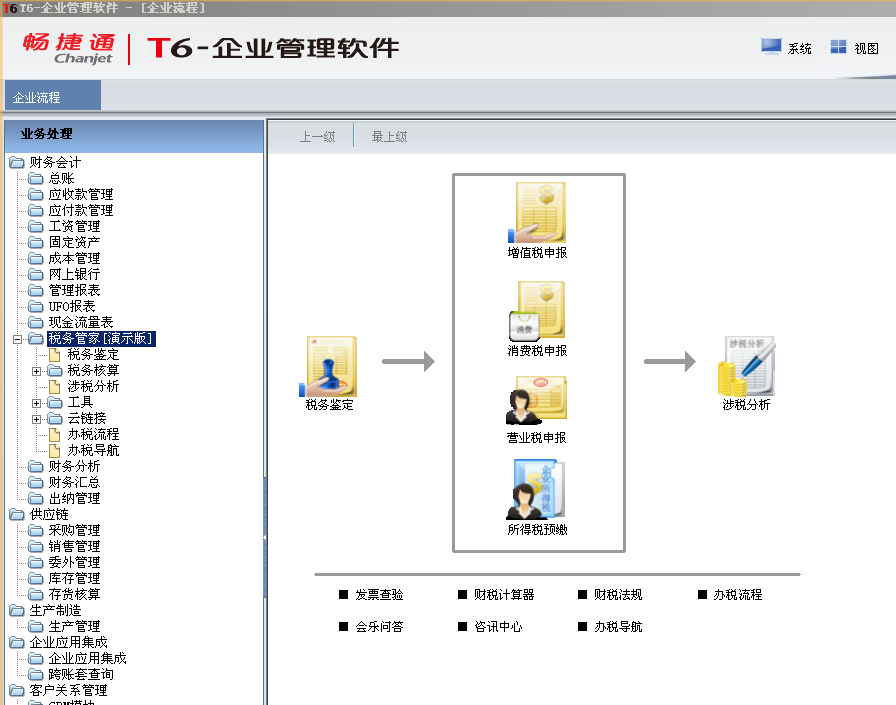Viewport: 896px width, 705px height.
Task: Select 现金流量表 in the tree
Action: pyautogui.click(x=81, y=323)
